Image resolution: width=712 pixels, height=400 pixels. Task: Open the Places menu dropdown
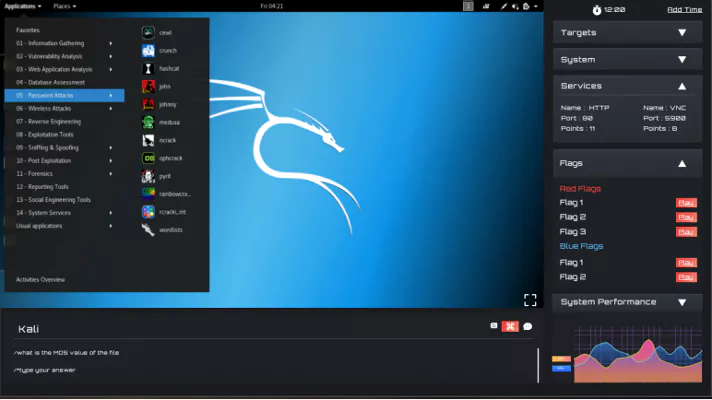64,6
